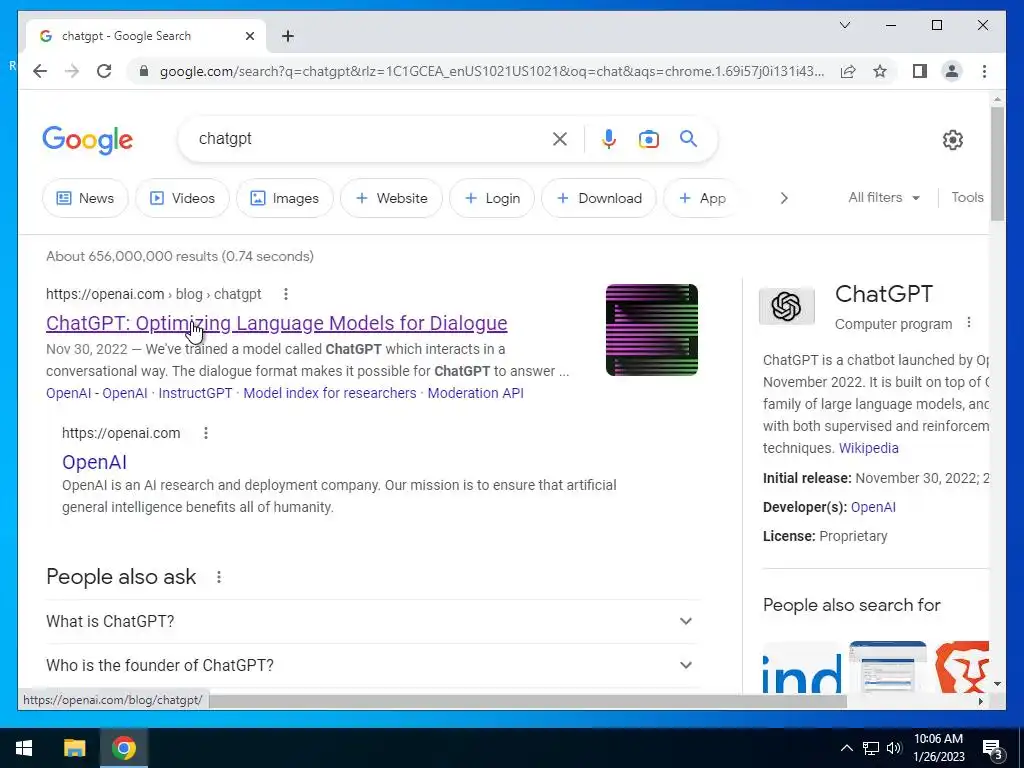Image resolution: width=1024 pixels, height=768 pixels.
Task: Click the Chrome taskbar icon
Action: point(123,748)
